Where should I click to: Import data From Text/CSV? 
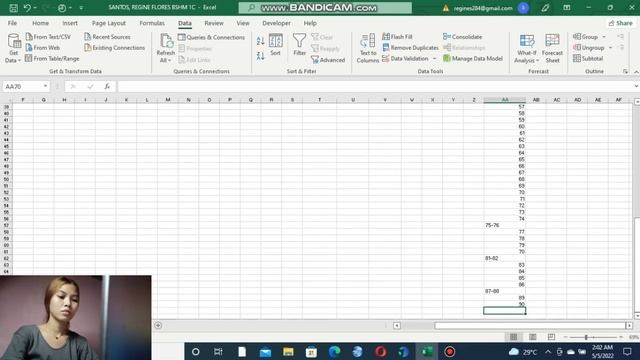[48, 37]
